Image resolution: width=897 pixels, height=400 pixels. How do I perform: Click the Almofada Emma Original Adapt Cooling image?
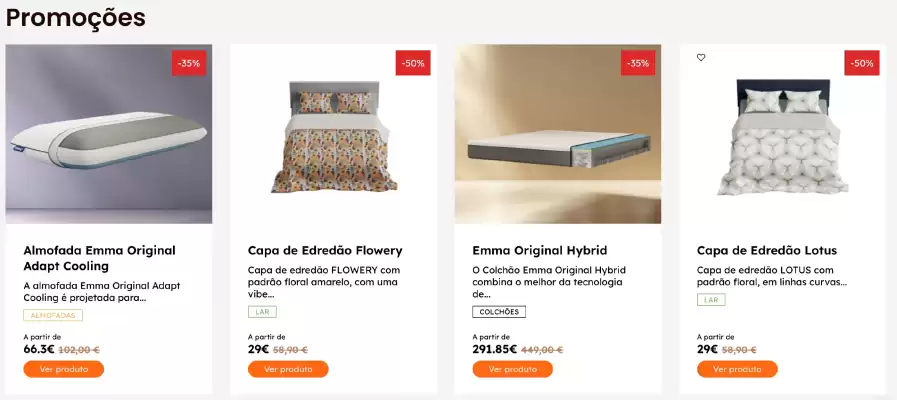pyautogui.click(x=108, y=134)
